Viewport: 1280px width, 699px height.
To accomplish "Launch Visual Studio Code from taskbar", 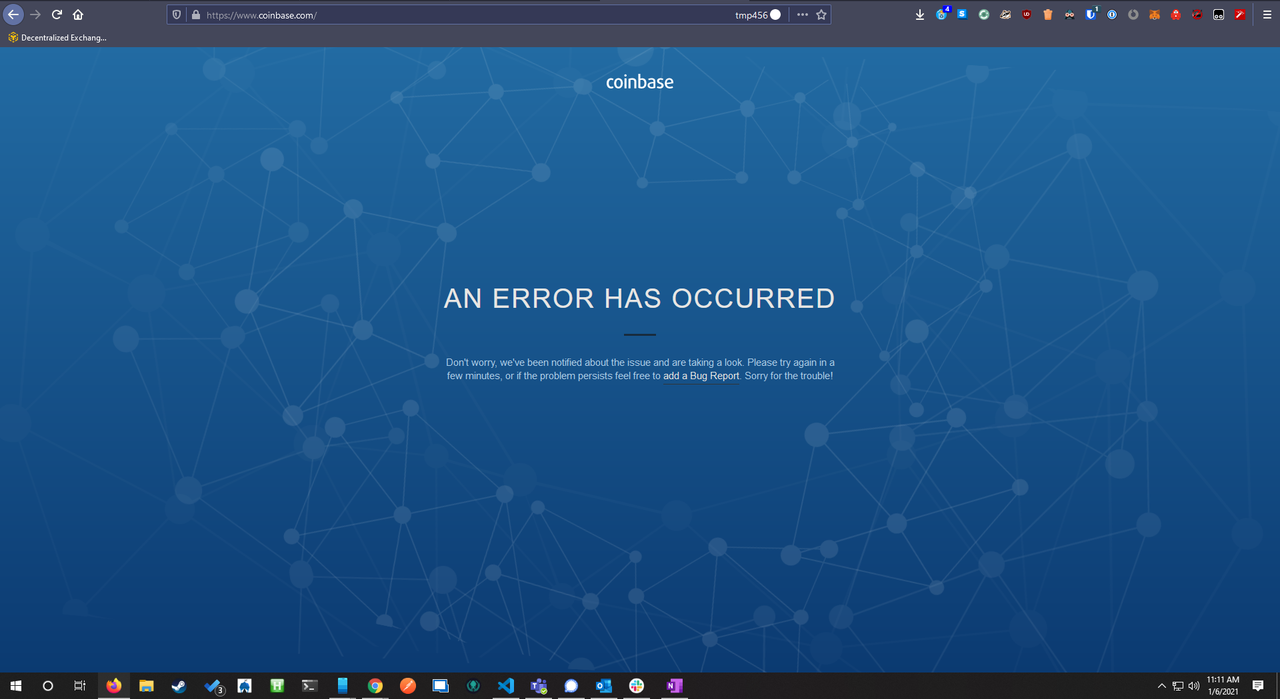I will click(x=505, y=686).
